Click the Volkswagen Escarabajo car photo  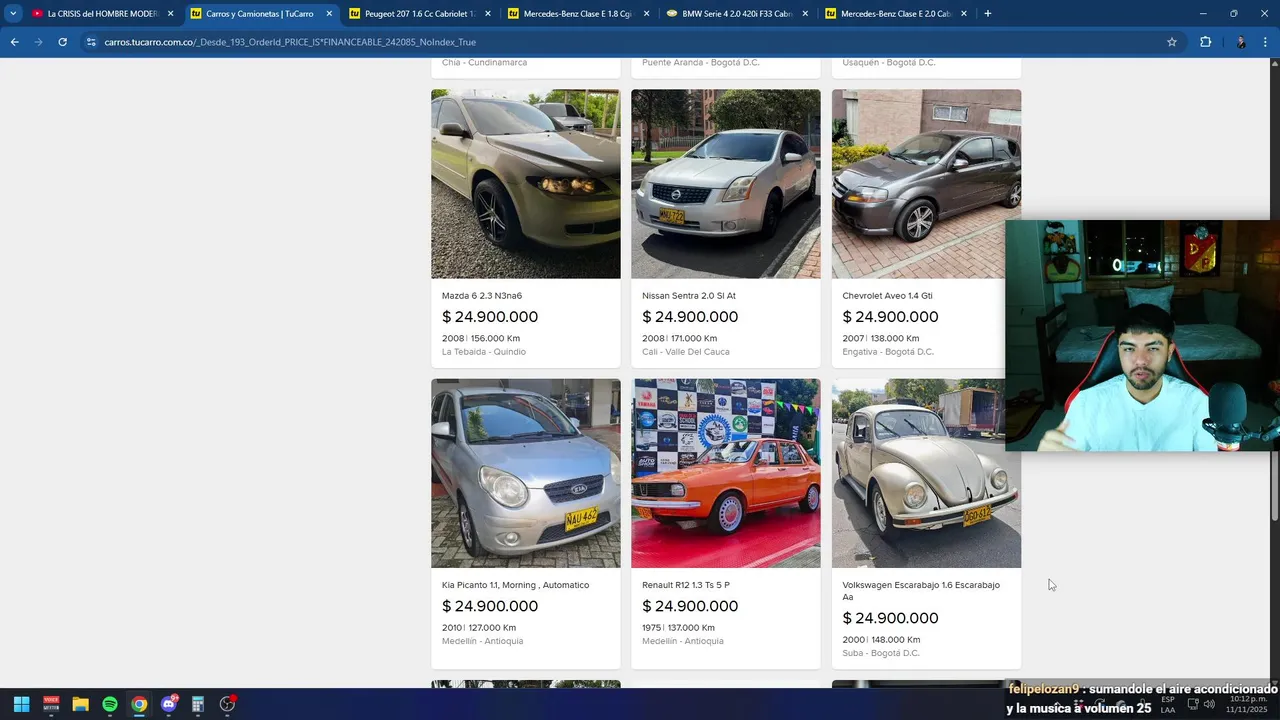coord(926,473)
